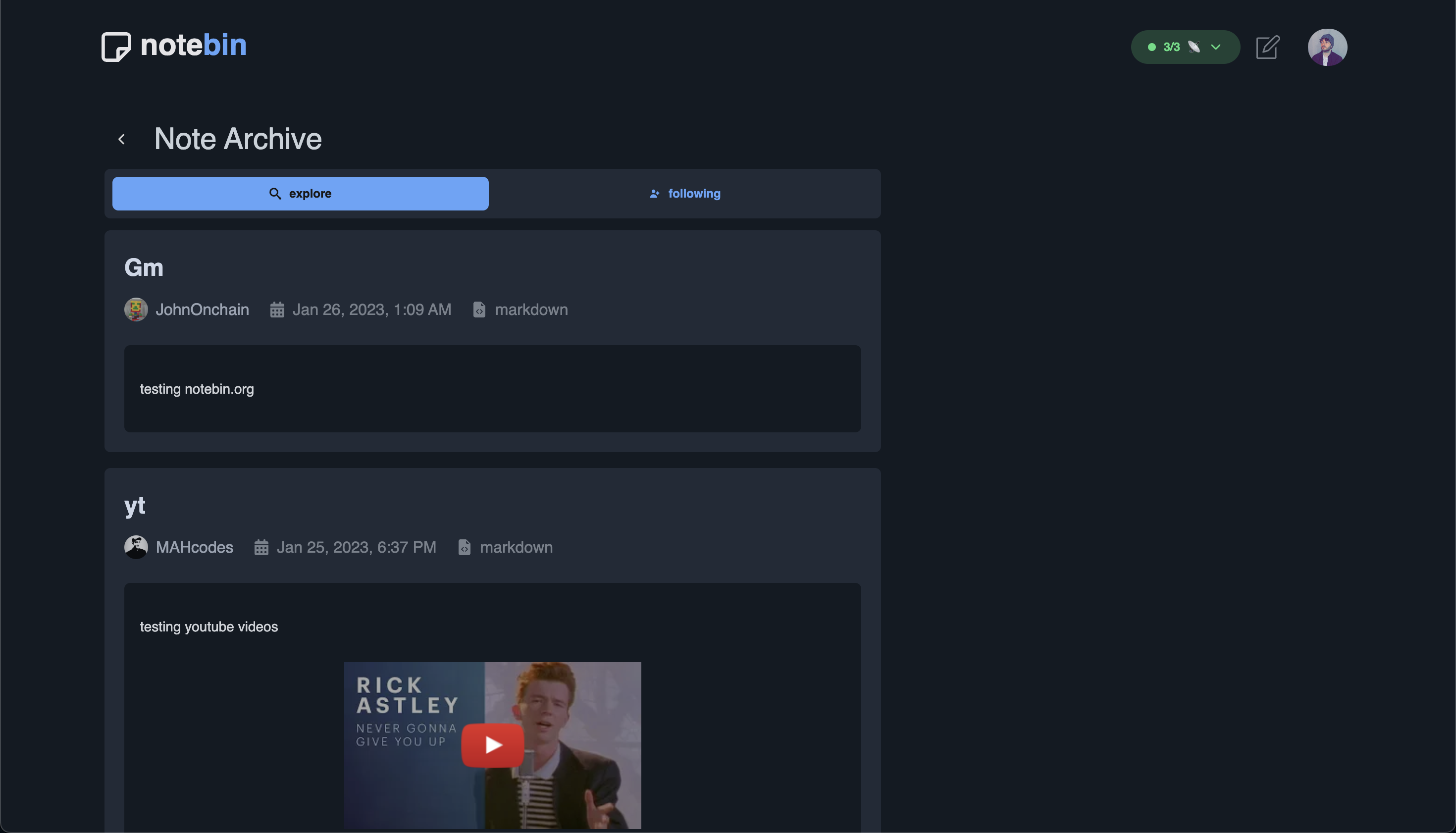Open JohnOnchain's profile link
Image resolution: width=1456 pixels, height=833 pixels.
pyautogui.click(x=203, y=309)
